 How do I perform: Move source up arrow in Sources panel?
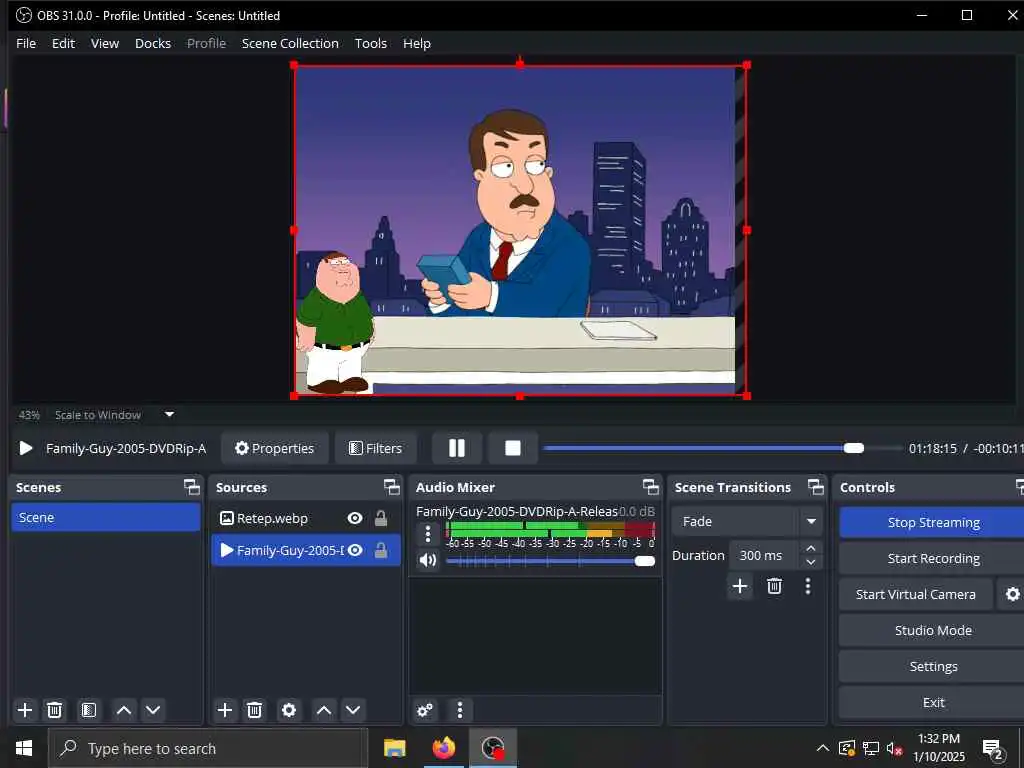(x=323, y=710)
